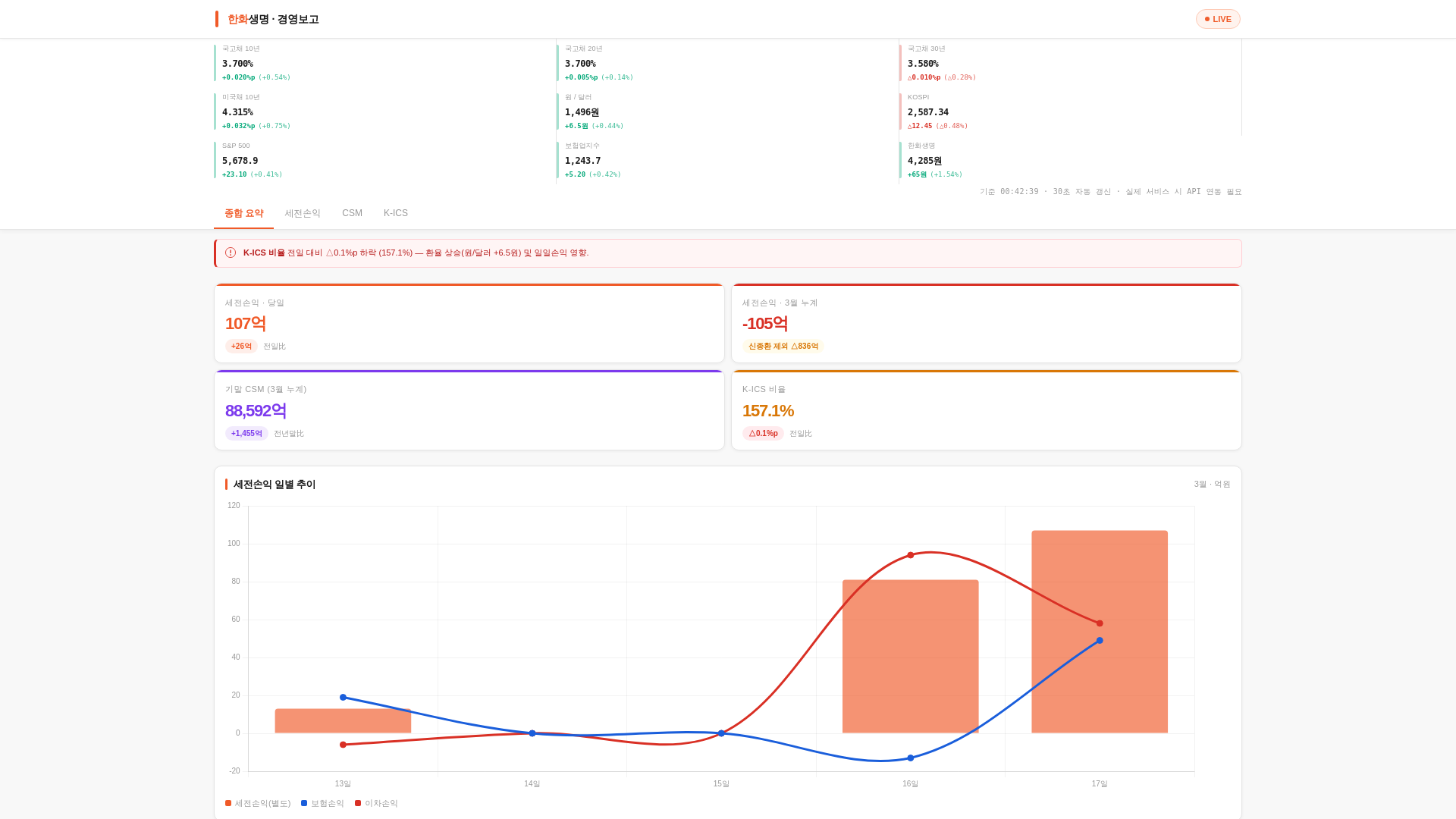1456x819 pixels.
Task: Click the +26억 change badge
Action: [241, 347]
